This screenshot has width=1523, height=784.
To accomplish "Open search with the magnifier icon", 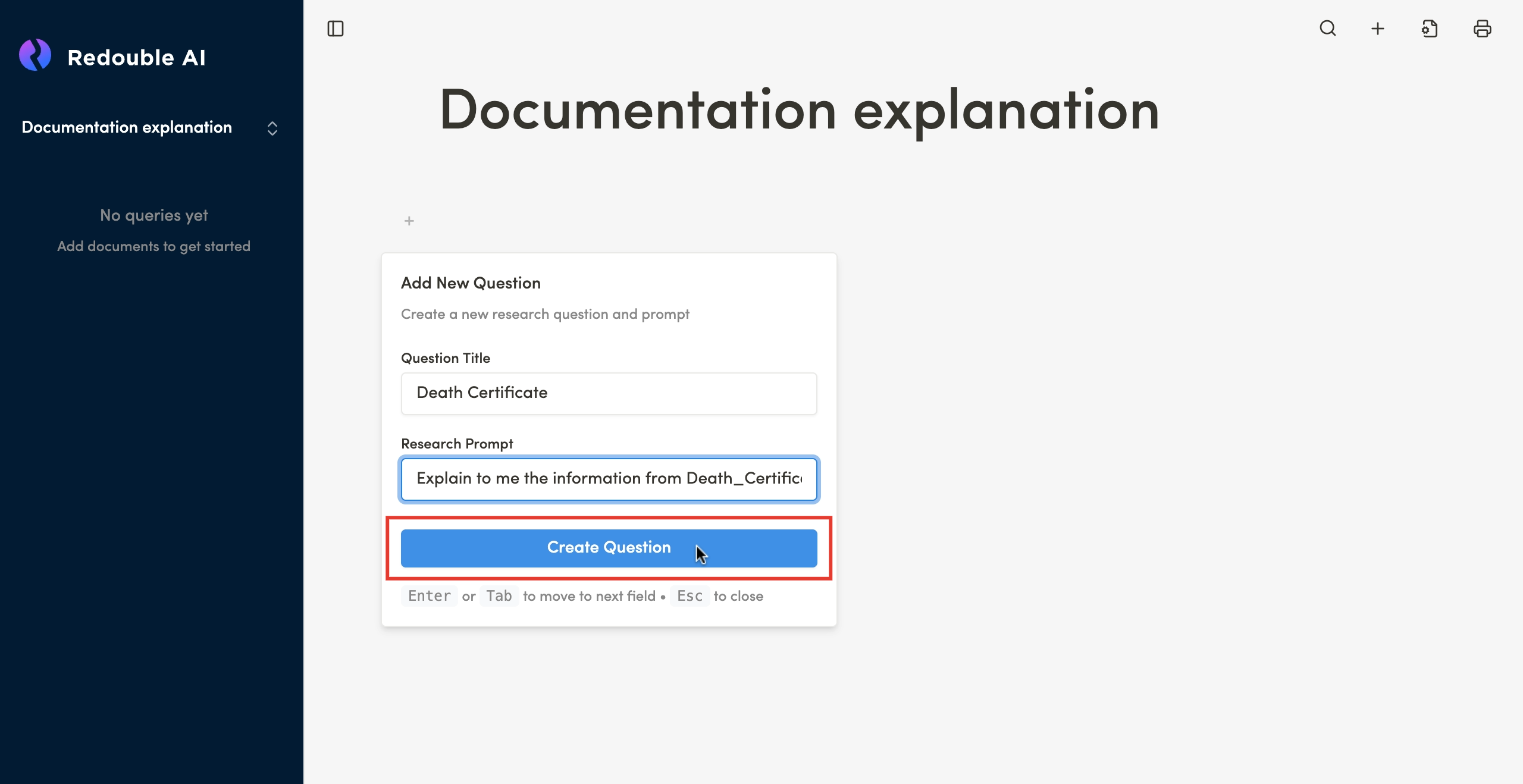I will (1327, 29).
